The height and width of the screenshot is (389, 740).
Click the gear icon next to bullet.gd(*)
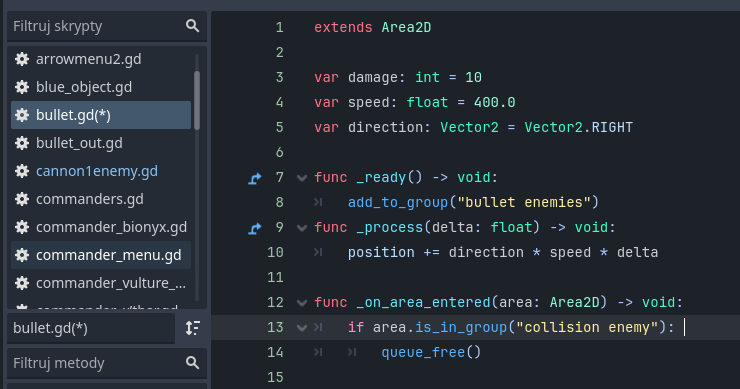click(x=22, y=115)
